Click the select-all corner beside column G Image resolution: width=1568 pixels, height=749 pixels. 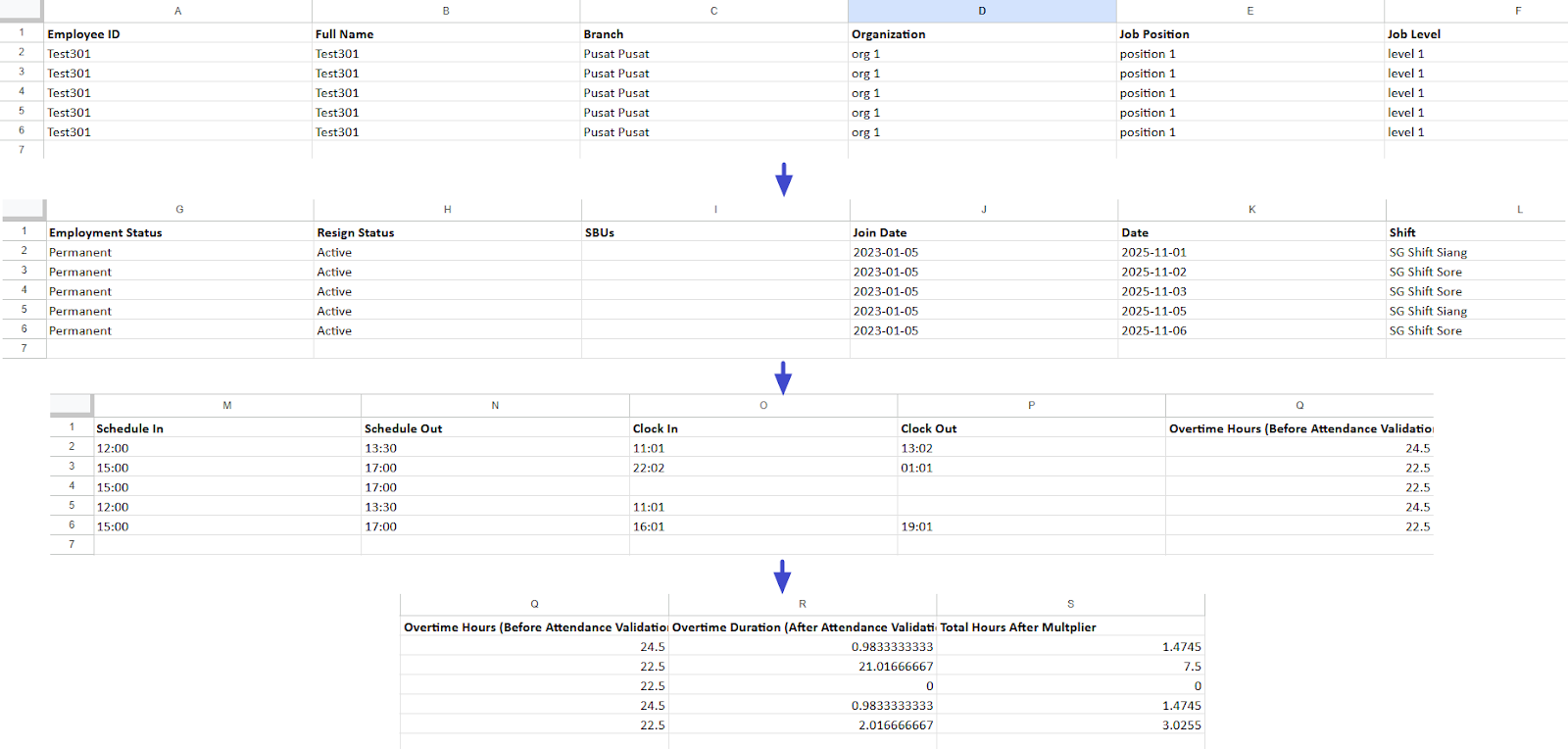tap(24, 209)
